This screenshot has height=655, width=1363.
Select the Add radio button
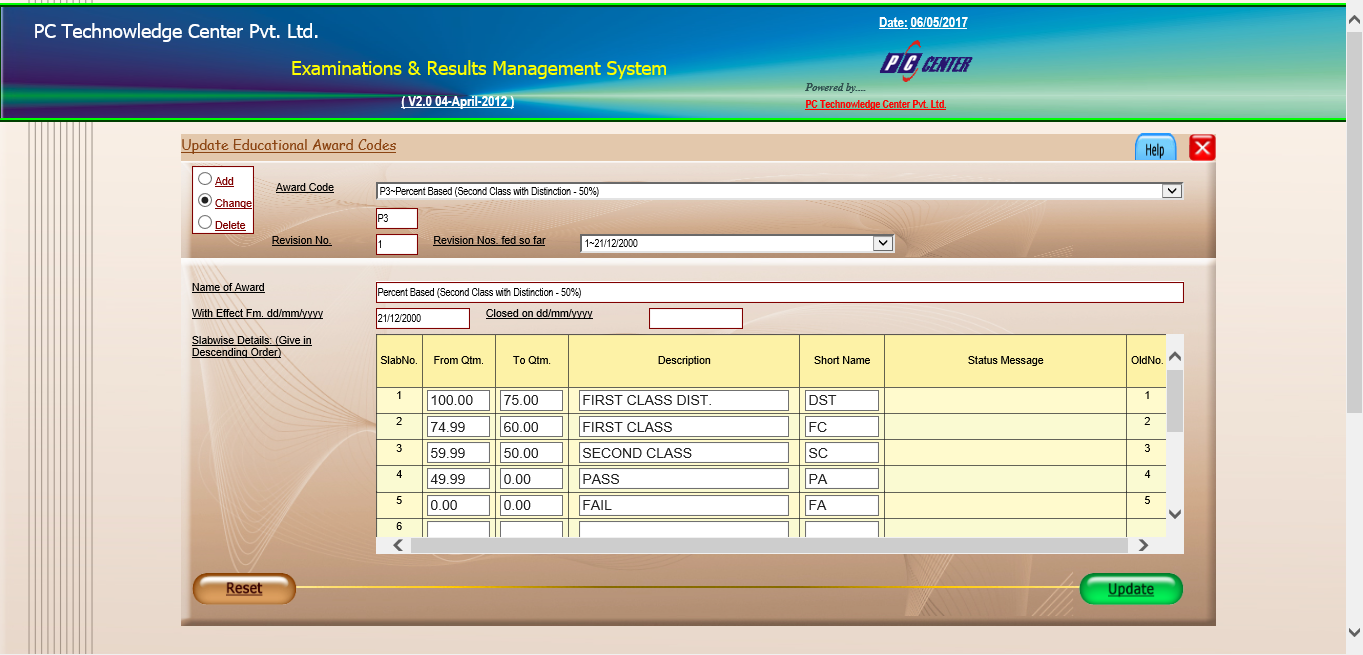click(205, 180)
